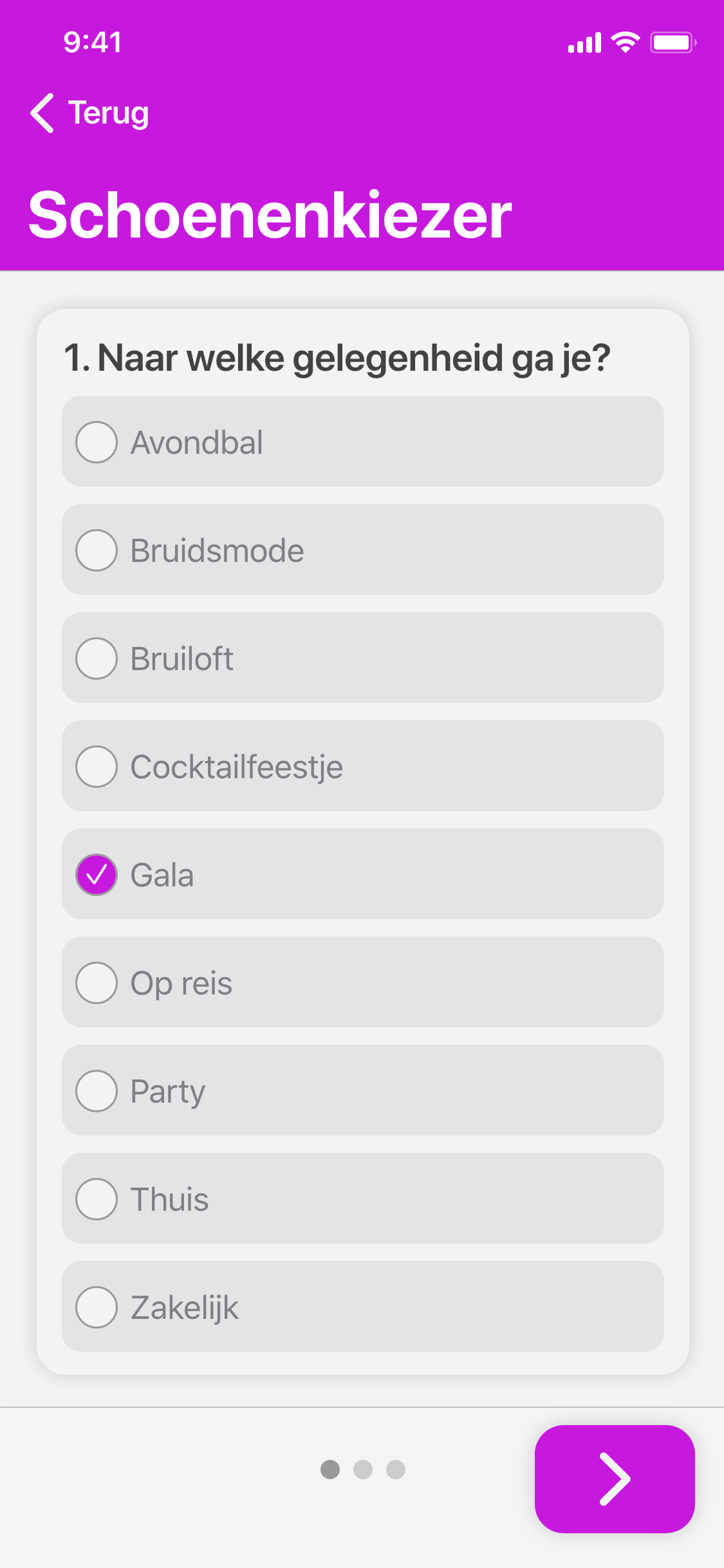The height and width of the screenshot is (1568, 724).
Task: Tap the checked Gala radio button
Action: point(97,875)
